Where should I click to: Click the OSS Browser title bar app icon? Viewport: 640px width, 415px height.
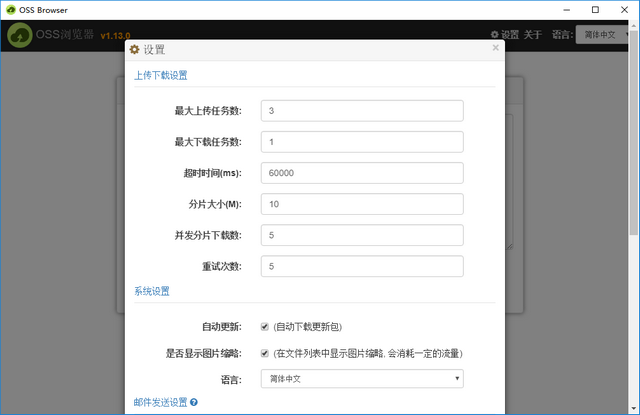[11, 10]
